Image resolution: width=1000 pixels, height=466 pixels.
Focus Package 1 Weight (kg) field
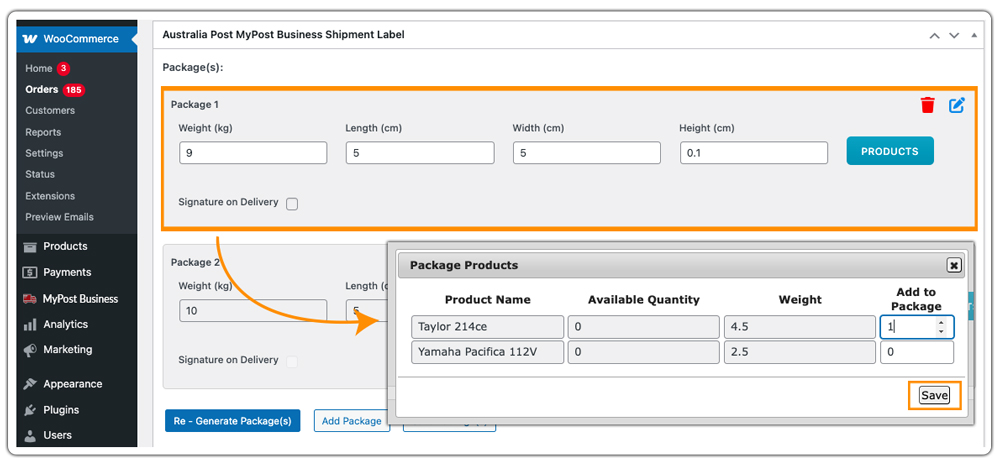click(x=253, y=153)
